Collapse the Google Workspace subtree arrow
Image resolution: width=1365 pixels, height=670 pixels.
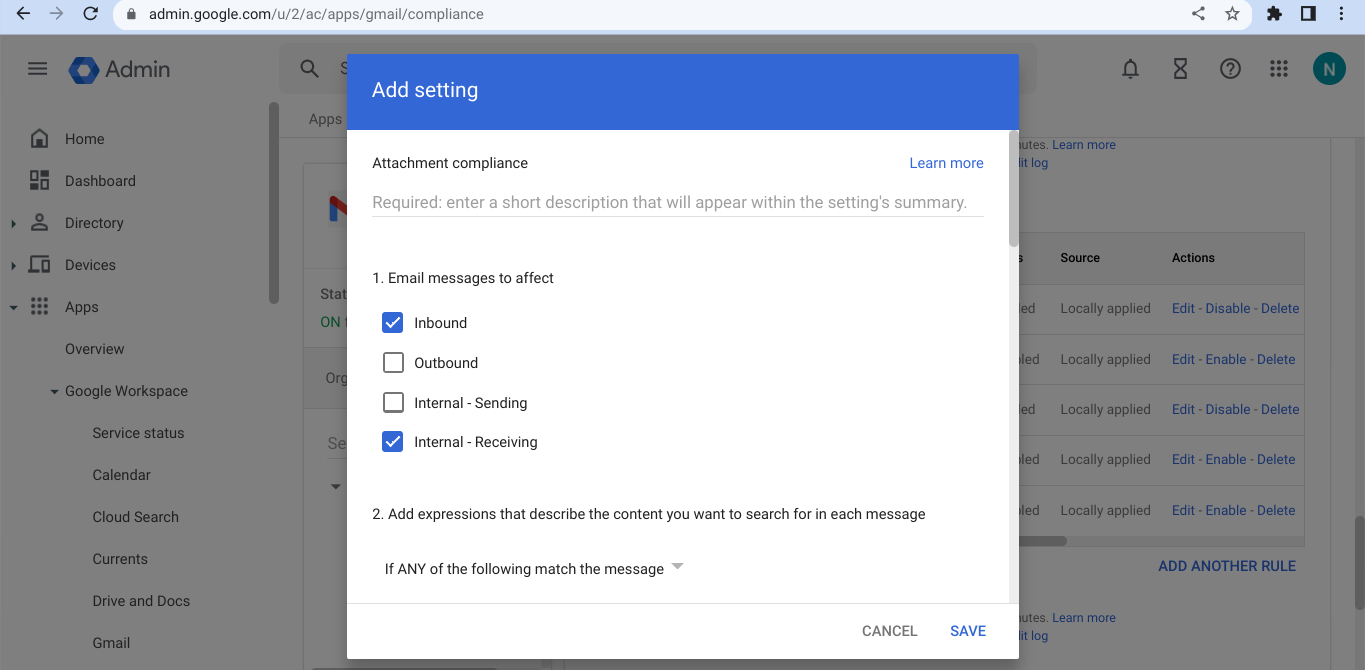point(54,392)
